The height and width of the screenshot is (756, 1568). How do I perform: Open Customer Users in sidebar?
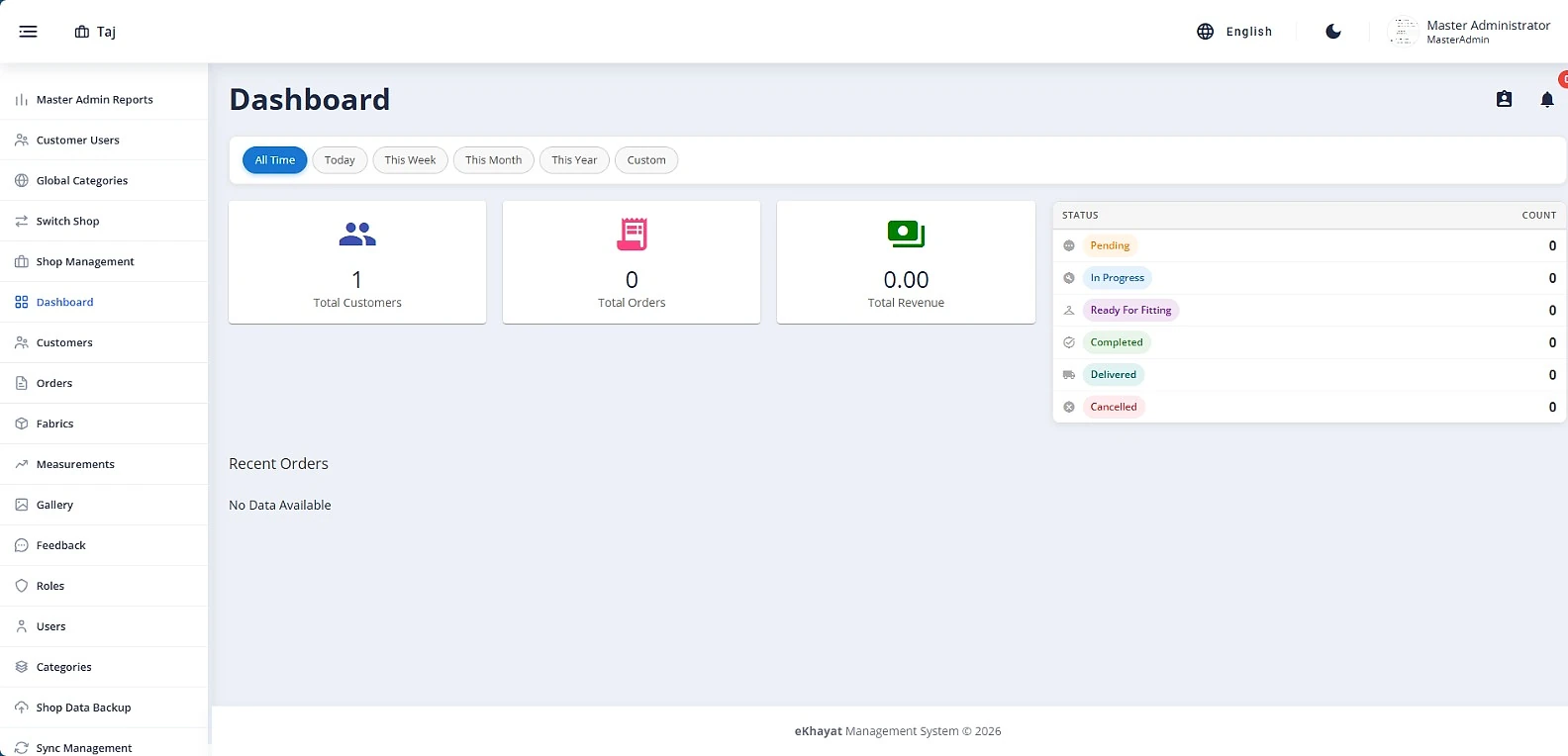[x=104, y=141]
